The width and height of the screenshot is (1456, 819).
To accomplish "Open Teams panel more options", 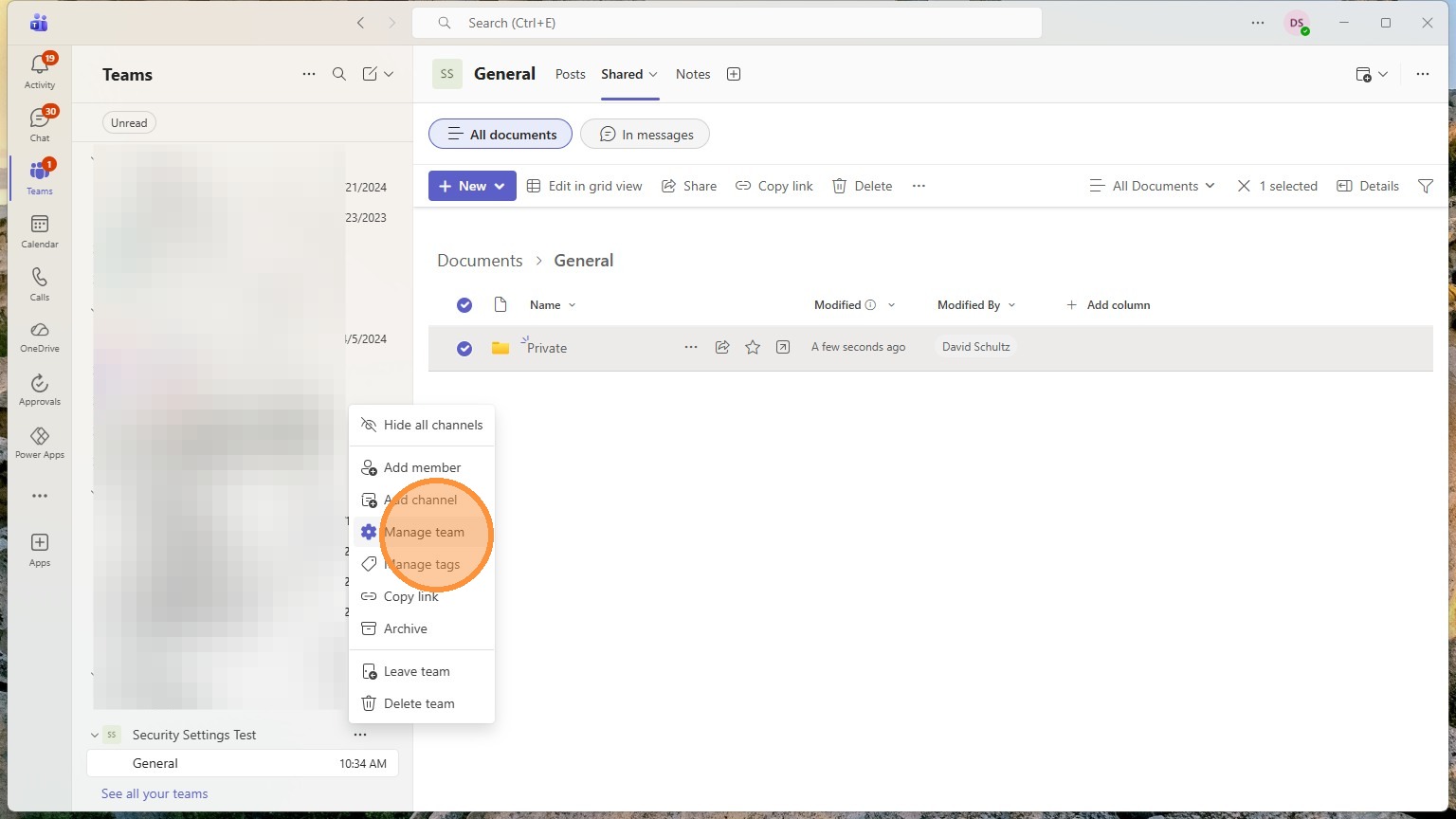I will 309,74.
